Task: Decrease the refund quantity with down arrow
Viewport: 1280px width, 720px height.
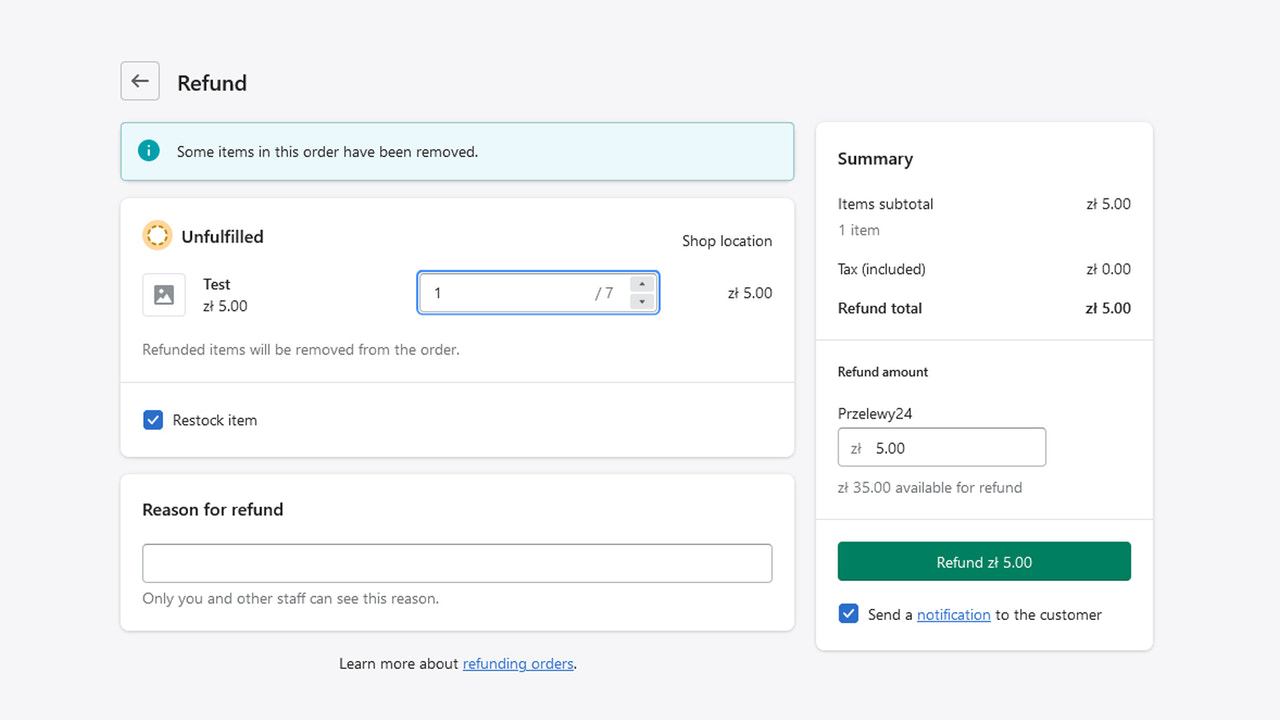Action: coord(642,301)
